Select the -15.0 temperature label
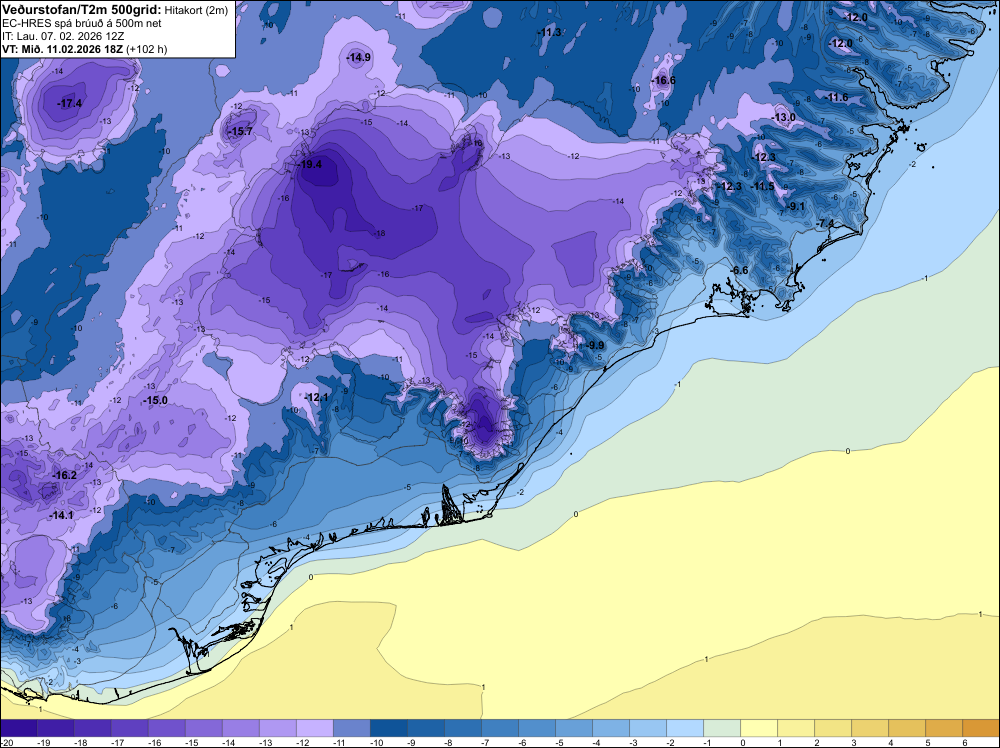The height and width of the screenshot is (748, 1000). point(156,400)
